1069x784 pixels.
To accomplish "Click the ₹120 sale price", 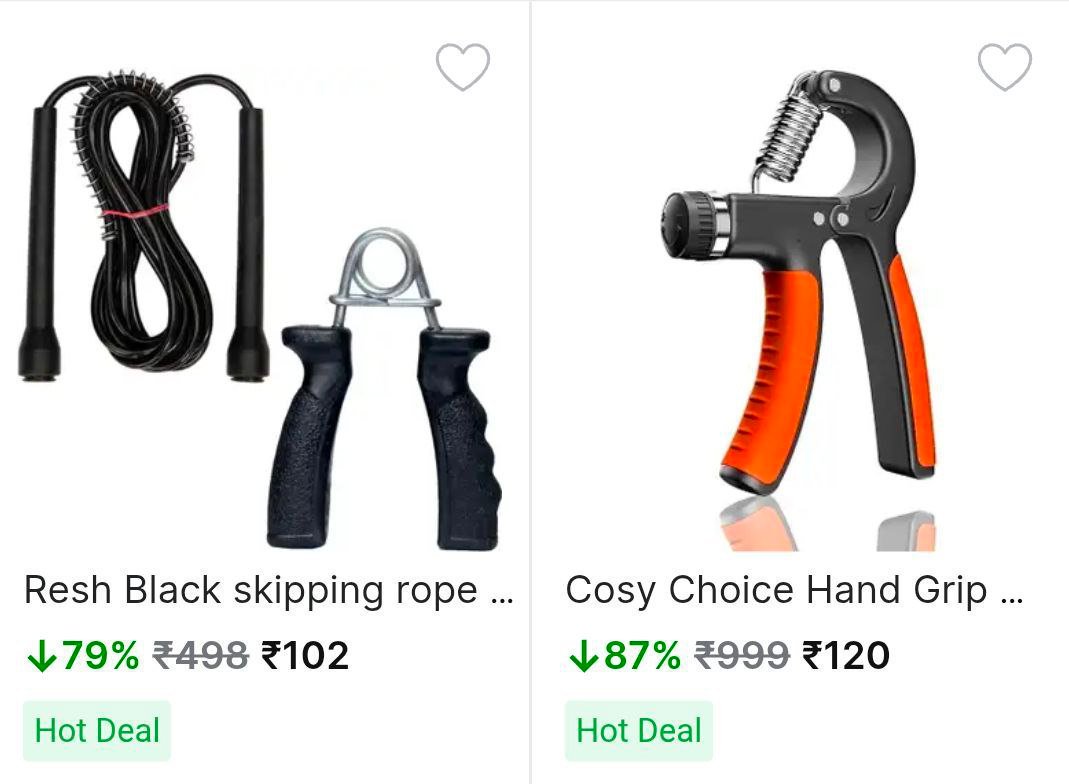I will [x=846, y=656].
